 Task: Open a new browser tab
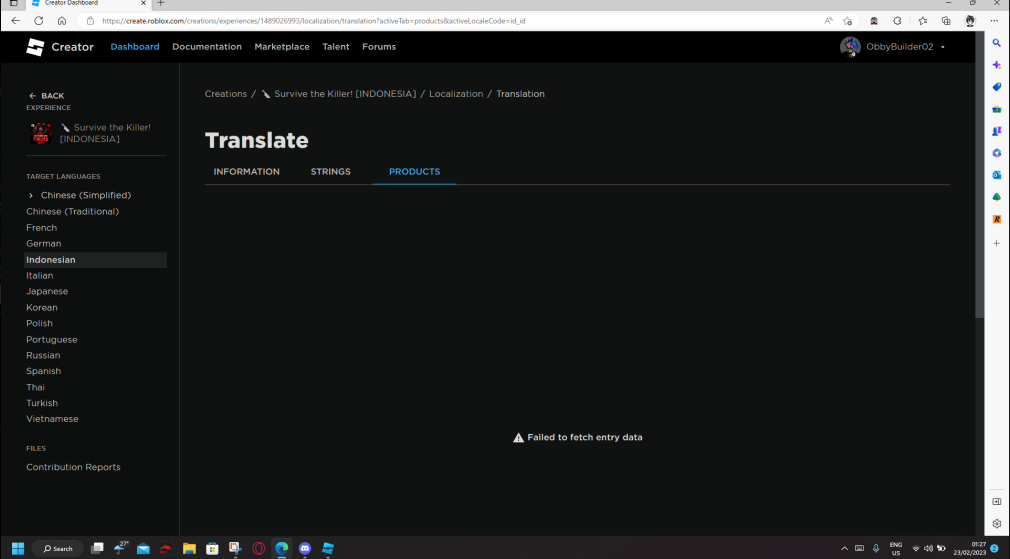(161, 3)
